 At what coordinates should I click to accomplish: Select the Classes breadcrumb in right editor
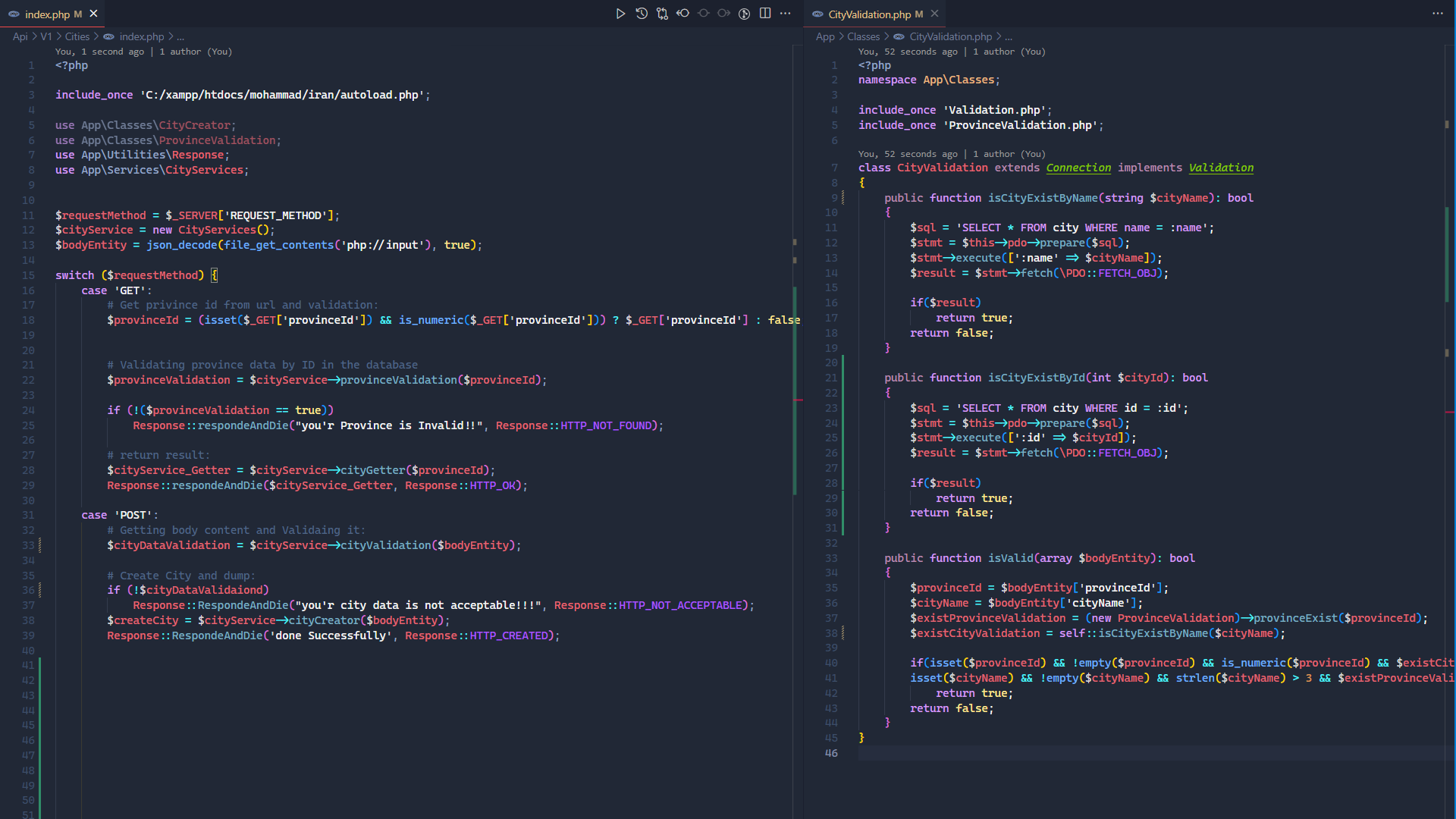pos(863,36)
